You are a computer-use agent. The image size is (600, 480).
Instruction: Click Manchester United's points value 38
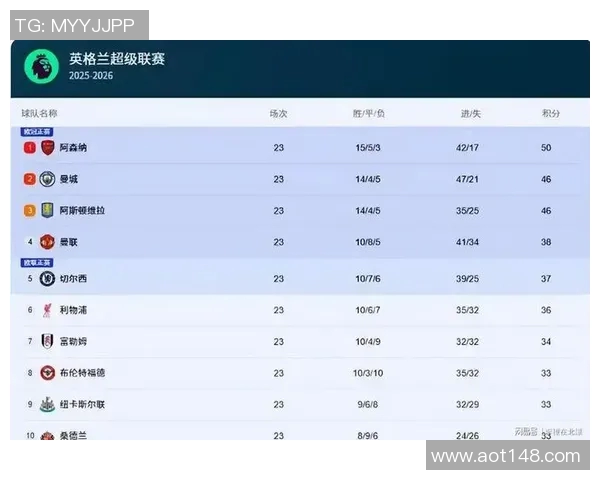(x=546, y=242)
